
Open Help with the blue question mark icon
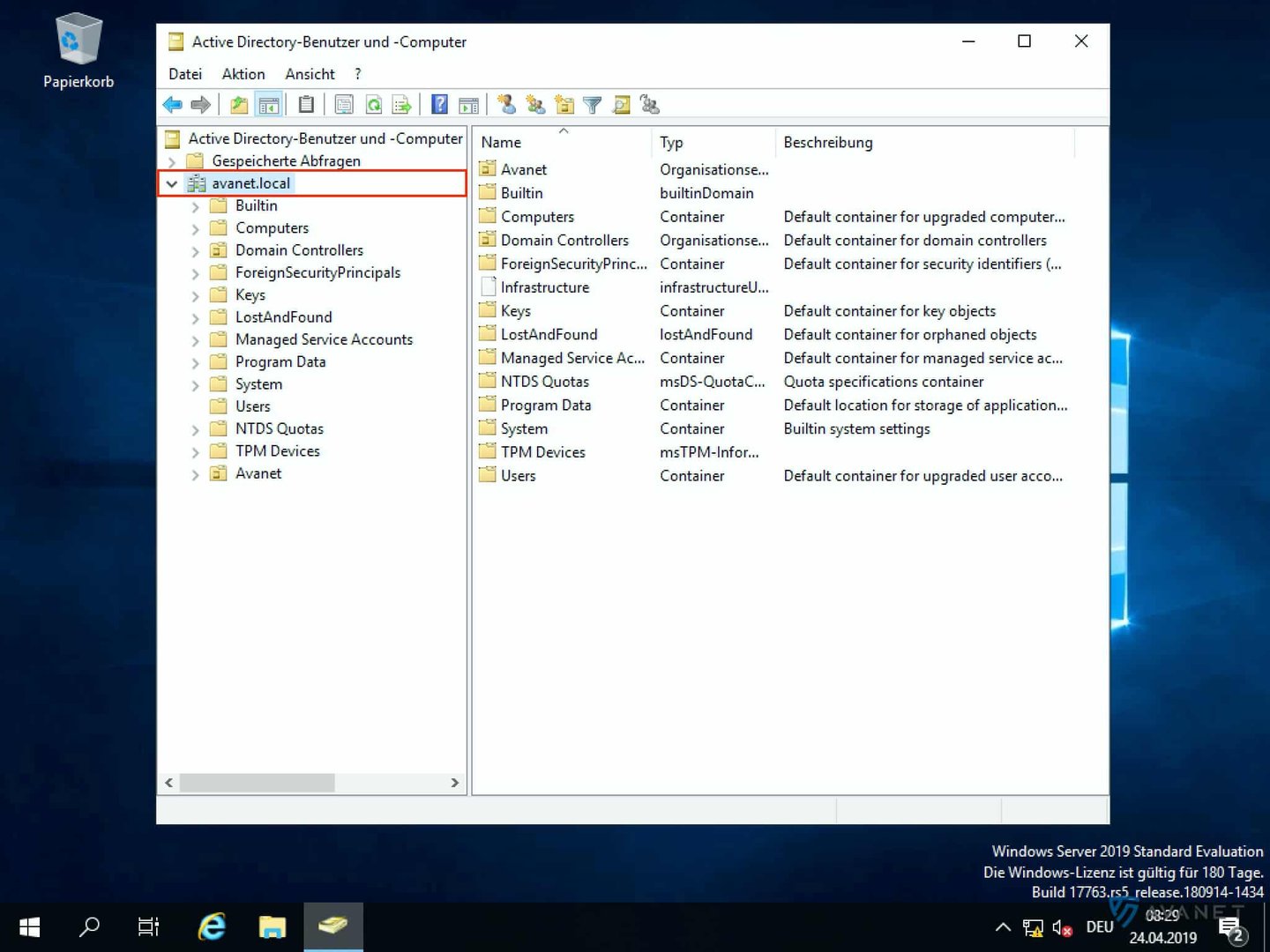coord(439,105)
